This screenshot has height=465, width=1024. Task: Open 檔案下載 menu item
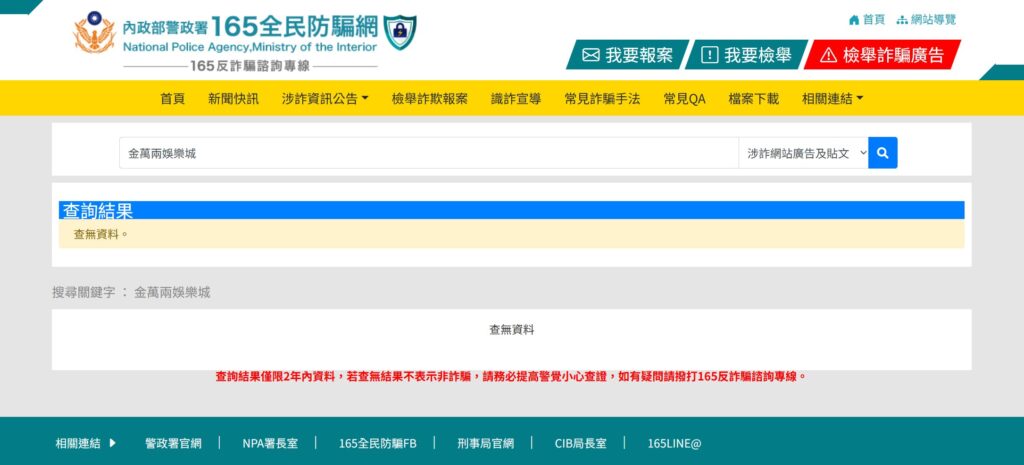point(754,99)
